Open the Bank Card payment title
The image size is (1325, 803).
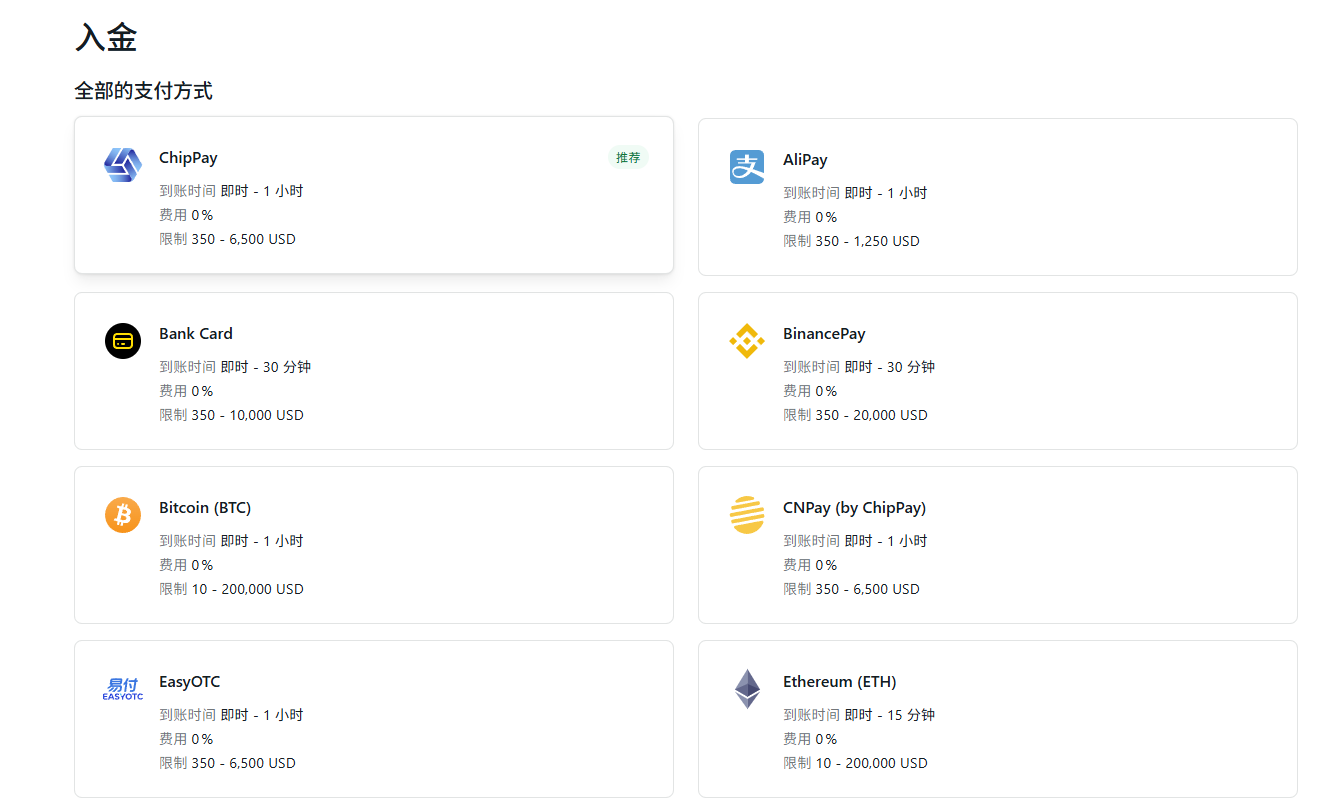196,334
